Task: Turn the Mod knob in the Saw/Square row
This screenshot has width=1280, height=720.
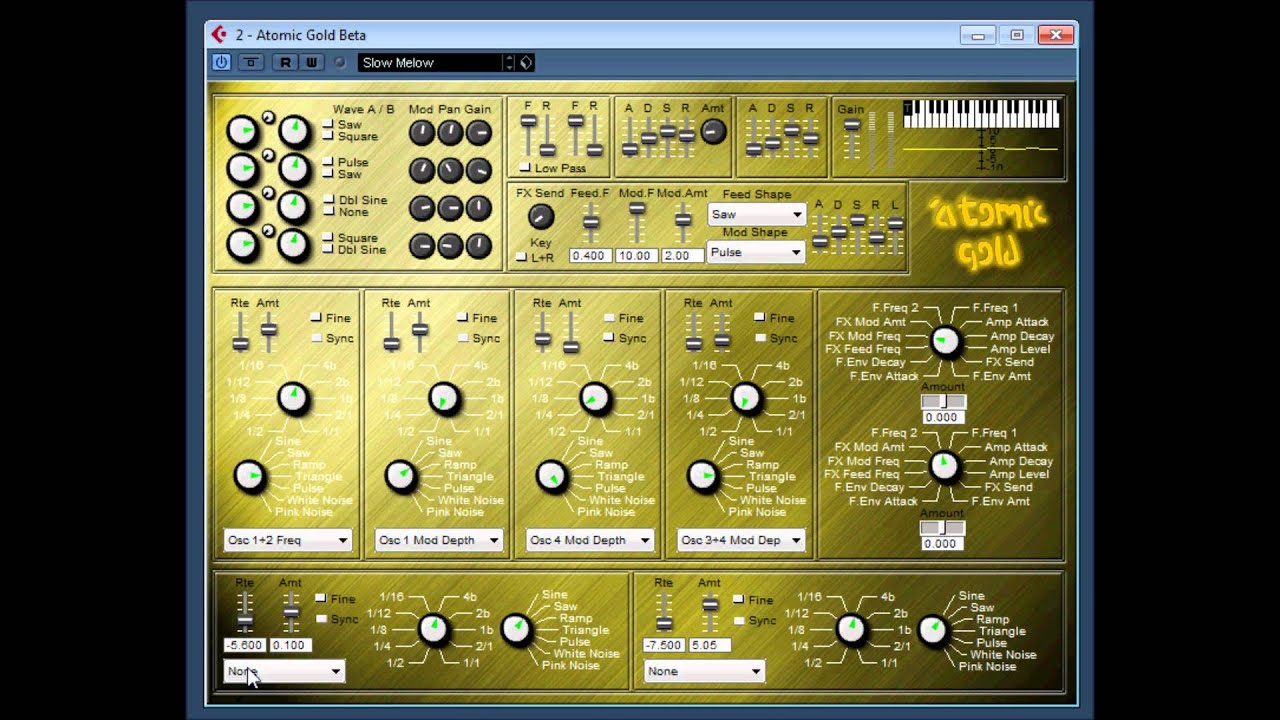Action: (x=422, y=132)
